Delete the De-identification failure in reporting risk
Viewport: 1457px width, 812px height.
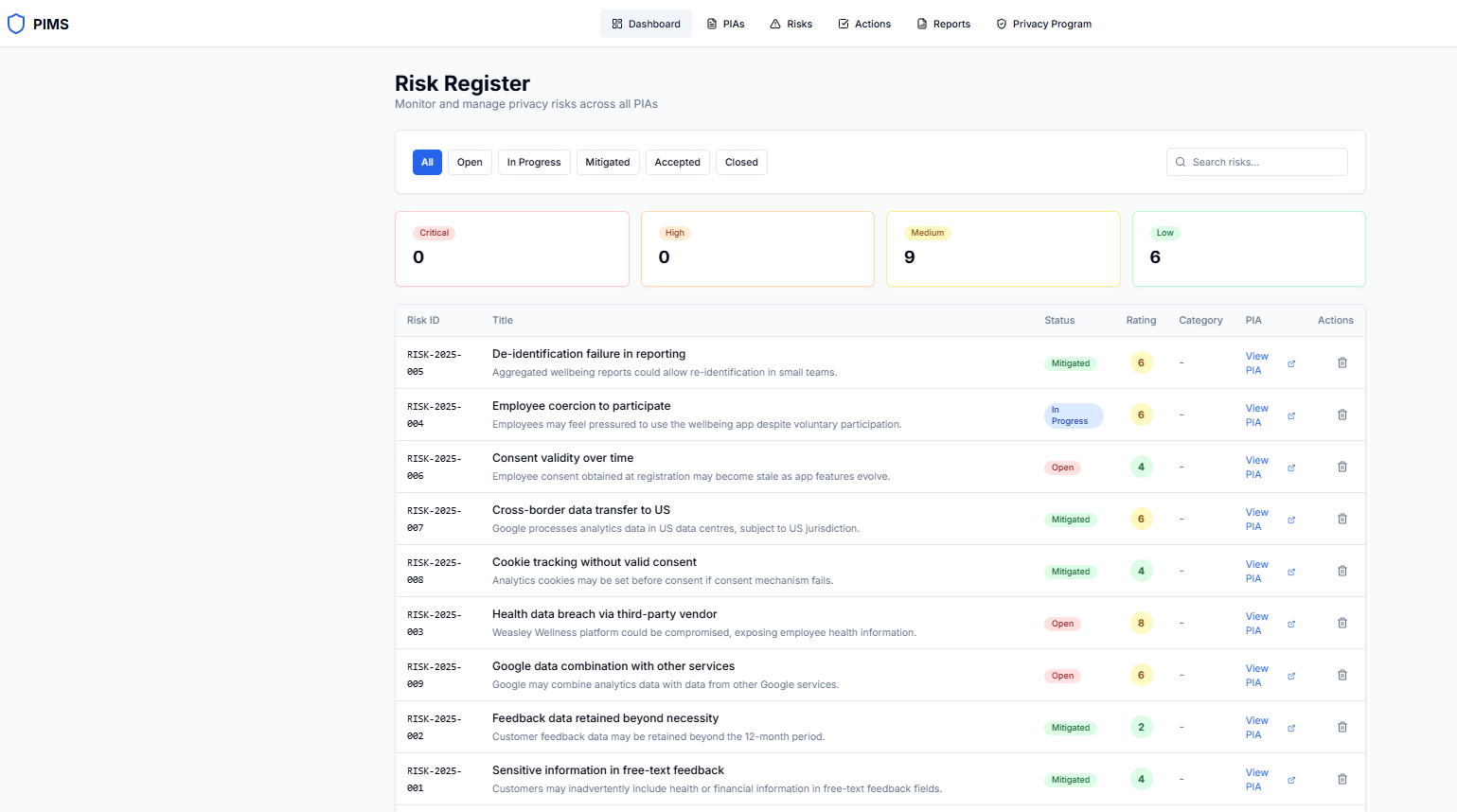click(x=1342, y=362)
